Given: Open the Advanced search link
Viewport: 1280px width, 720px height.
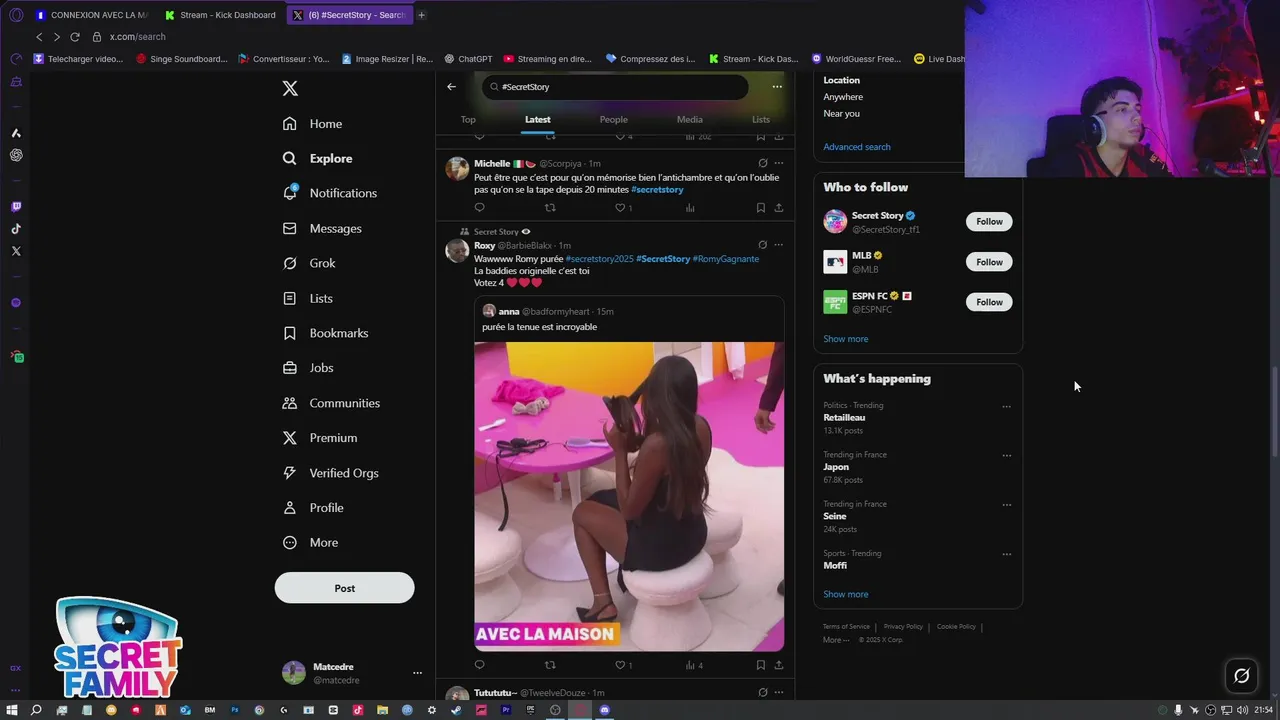Looking at the screenshot, I should pyautogui.click(x=857, y=147).
